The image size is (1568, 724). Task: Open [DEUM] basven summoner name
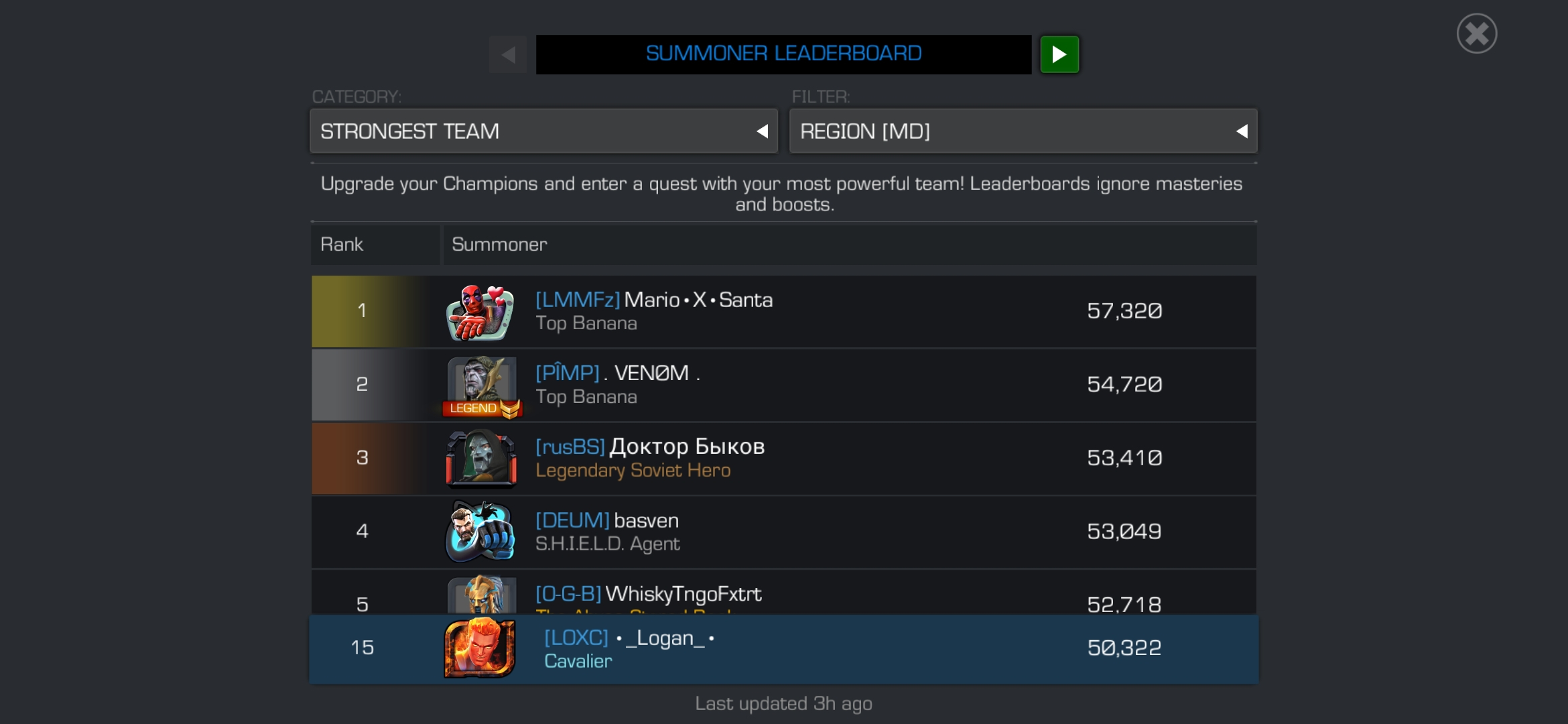(607, 520)
